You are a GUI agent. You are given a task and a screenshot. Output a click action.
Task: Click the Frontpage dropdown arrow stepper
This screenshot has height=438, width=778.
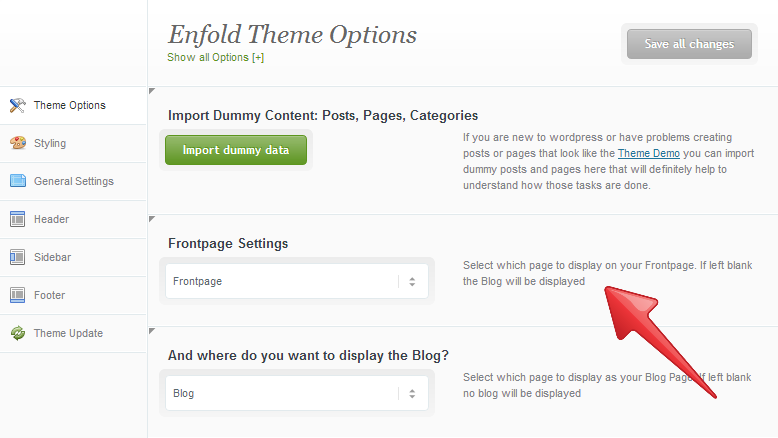click(x=412, y=282)
